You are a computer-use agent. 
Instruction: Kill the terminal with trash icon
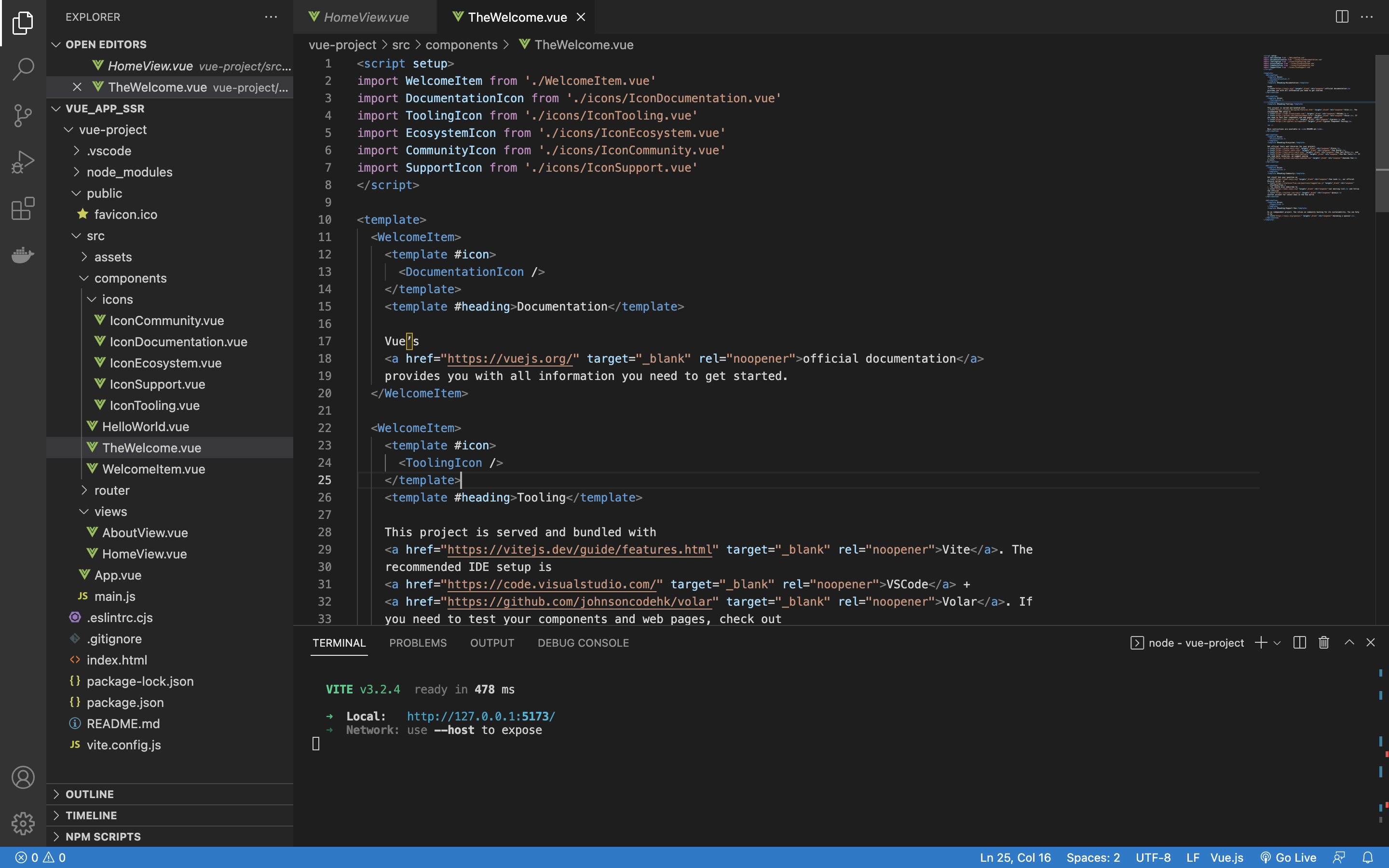click(1323, 642)
